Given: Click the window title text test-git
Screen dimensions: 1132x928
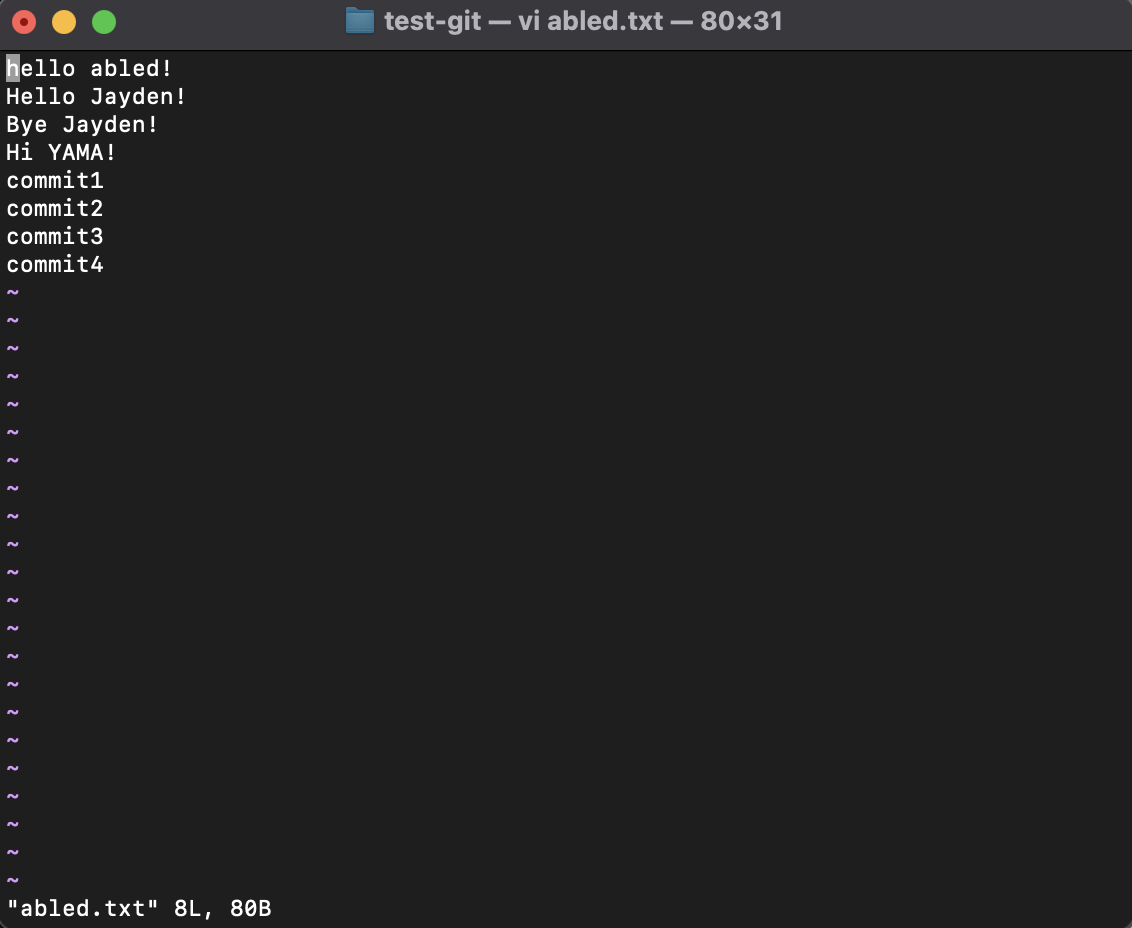Looking at the screenshot, I should pyautogui.click(x=432, y=22).
